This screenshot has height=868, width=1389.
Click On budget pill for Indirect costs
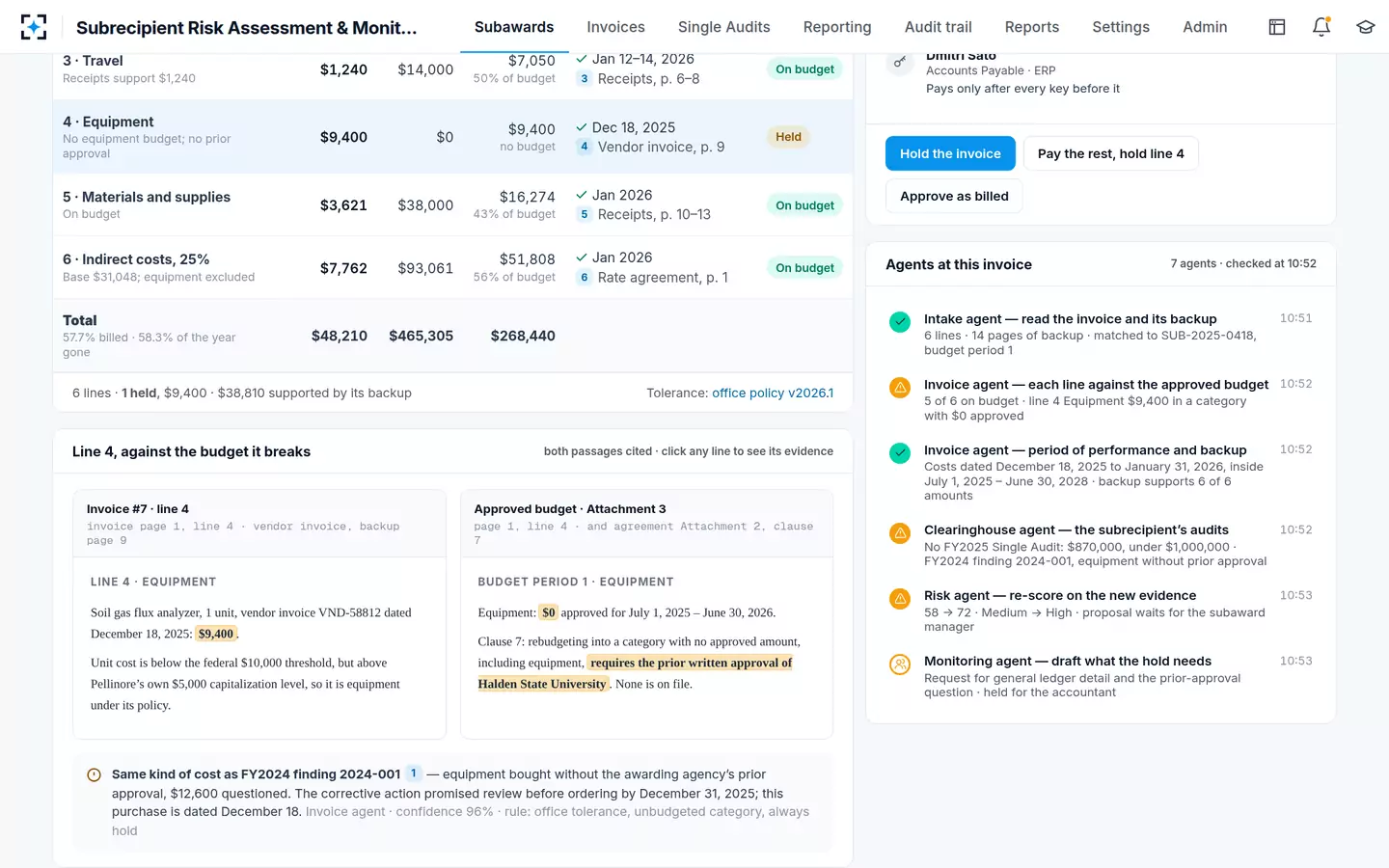(x=804, y=268)
